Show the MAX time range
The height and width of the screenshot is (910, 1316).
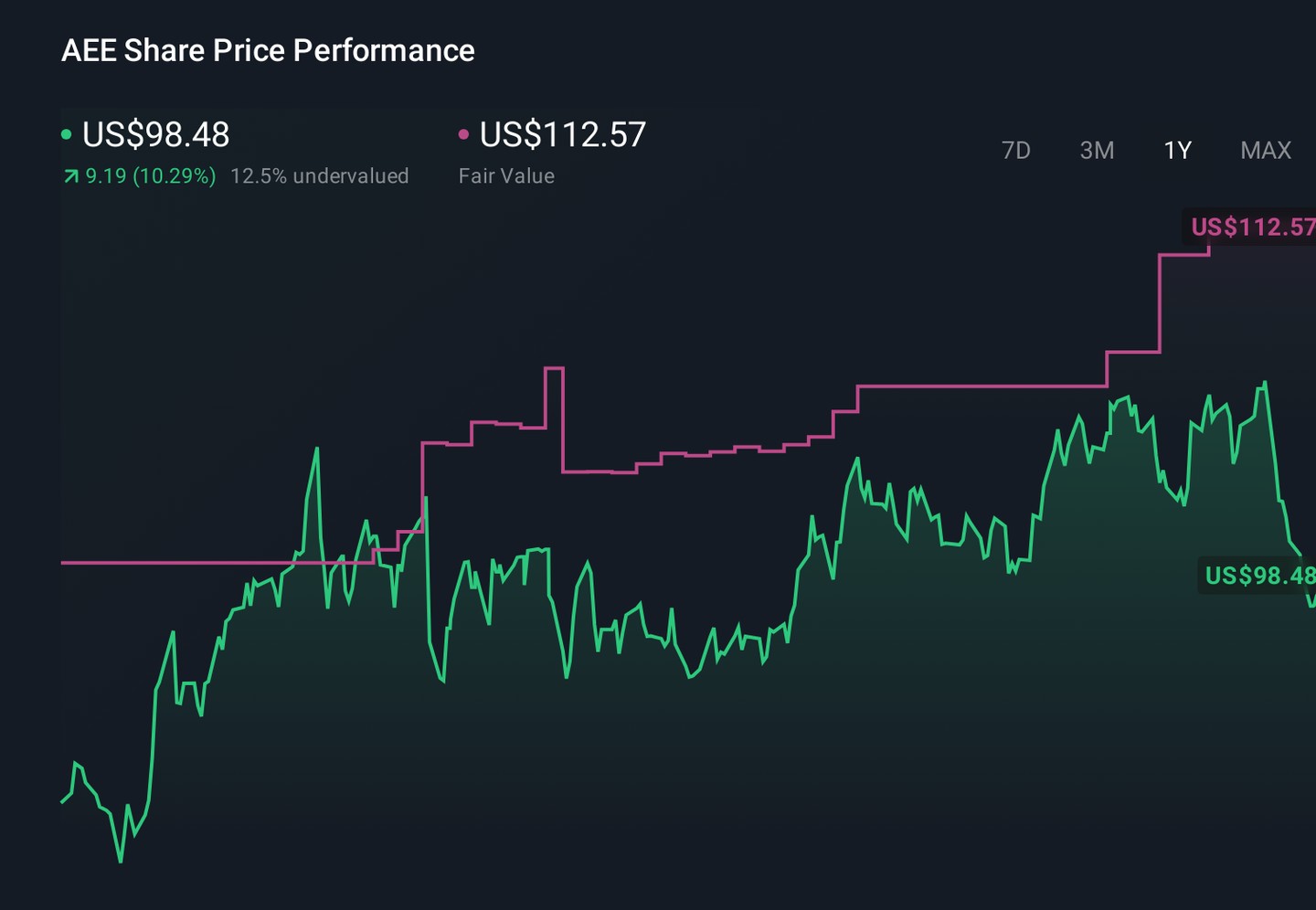click(1266, 150)
